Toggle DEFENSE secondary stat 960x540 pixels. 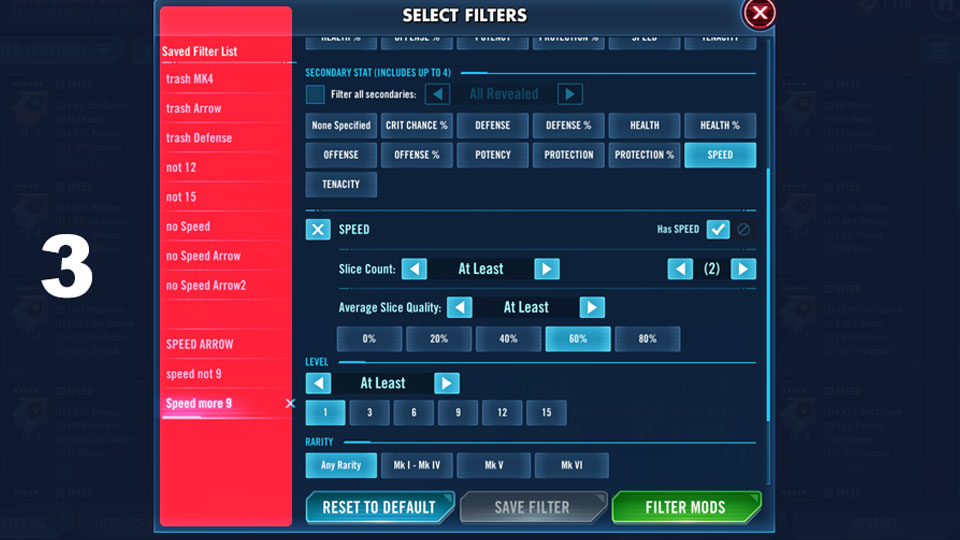493,126
